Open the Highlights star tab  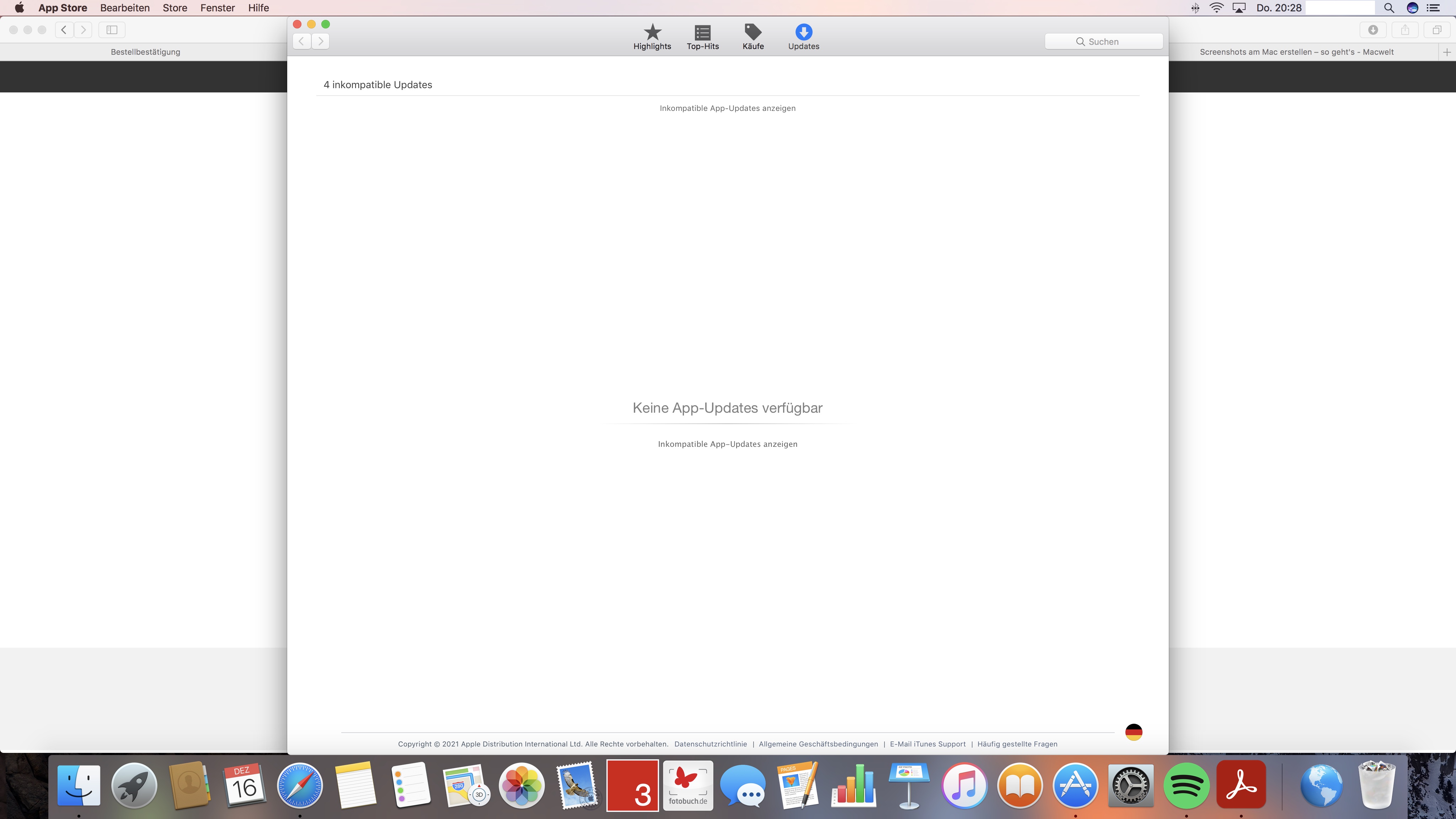[x=652, y=37]
